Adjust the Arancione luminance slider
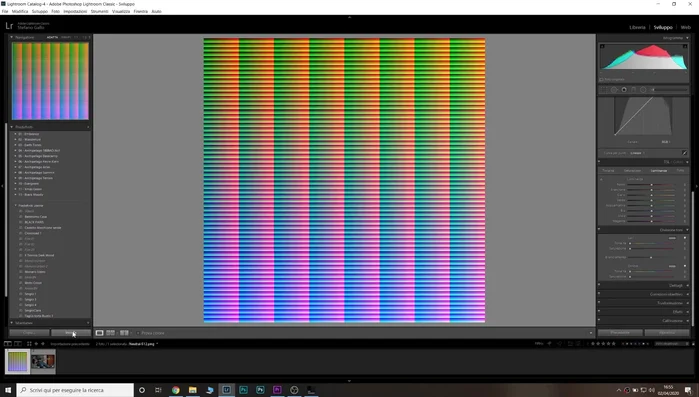This screenshot has width=699, height=397. [651, 190]
